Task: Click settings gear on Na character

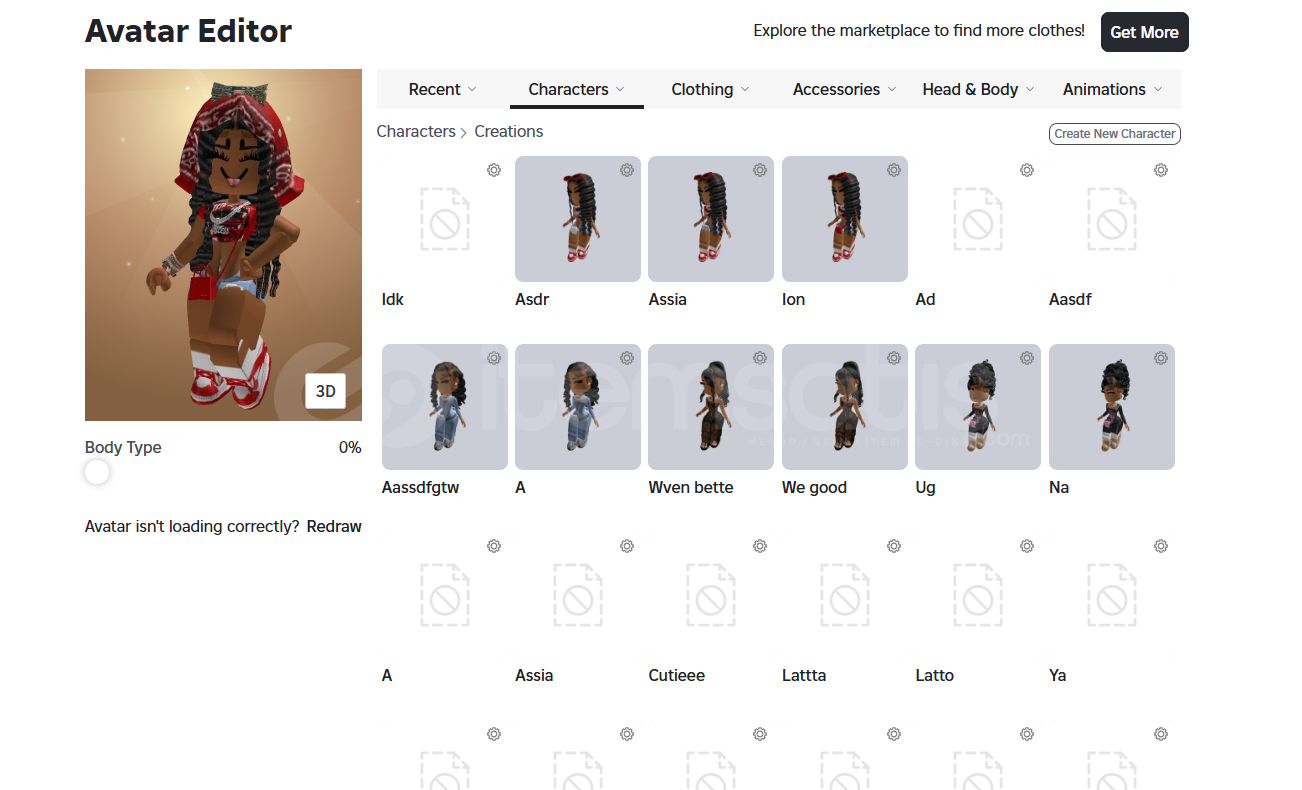Action: (x=1161, y=358)
